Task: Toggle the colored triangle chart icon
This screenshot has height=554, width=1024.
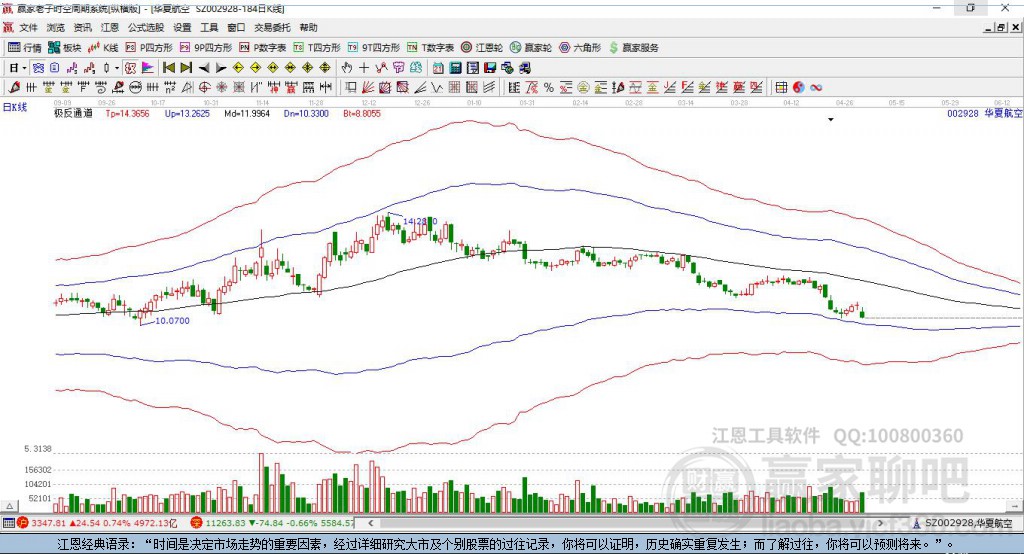Action: pyautogui.click(x=148, y=67)
